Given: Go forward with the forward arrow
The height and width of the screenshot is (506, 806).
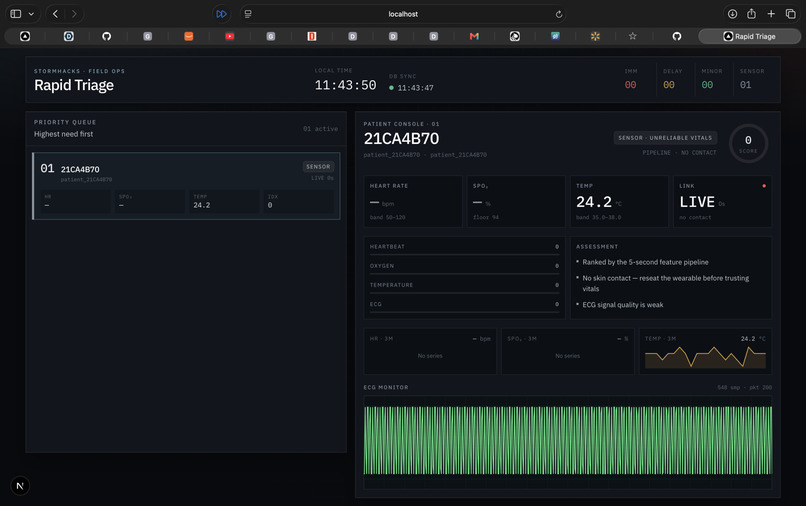Looking at the screenshot, I should [74, 14].
